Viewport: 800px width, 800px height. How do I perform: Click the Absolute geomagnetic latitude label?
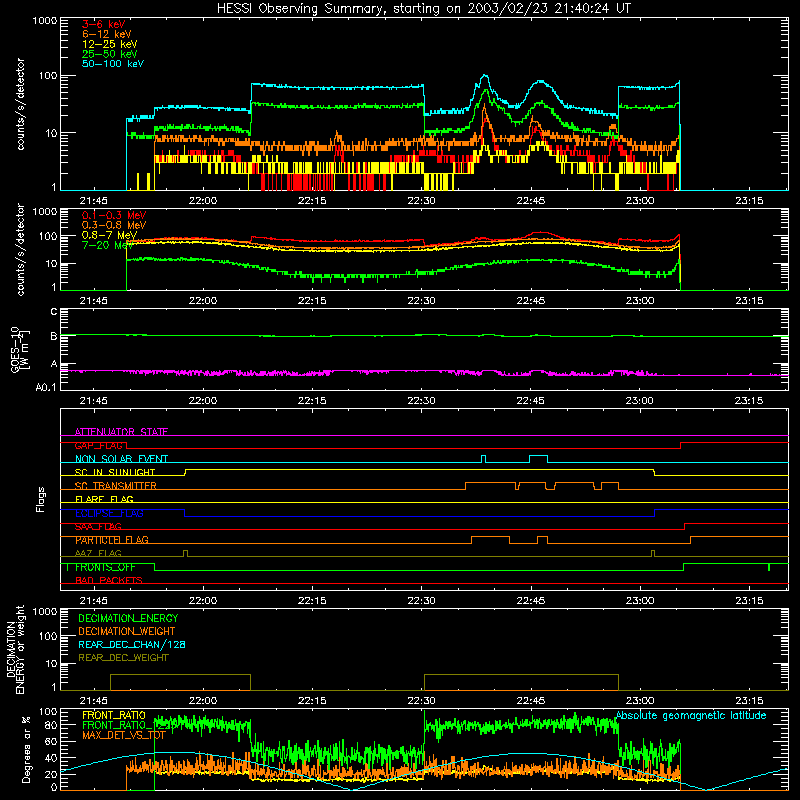[691, 716]
